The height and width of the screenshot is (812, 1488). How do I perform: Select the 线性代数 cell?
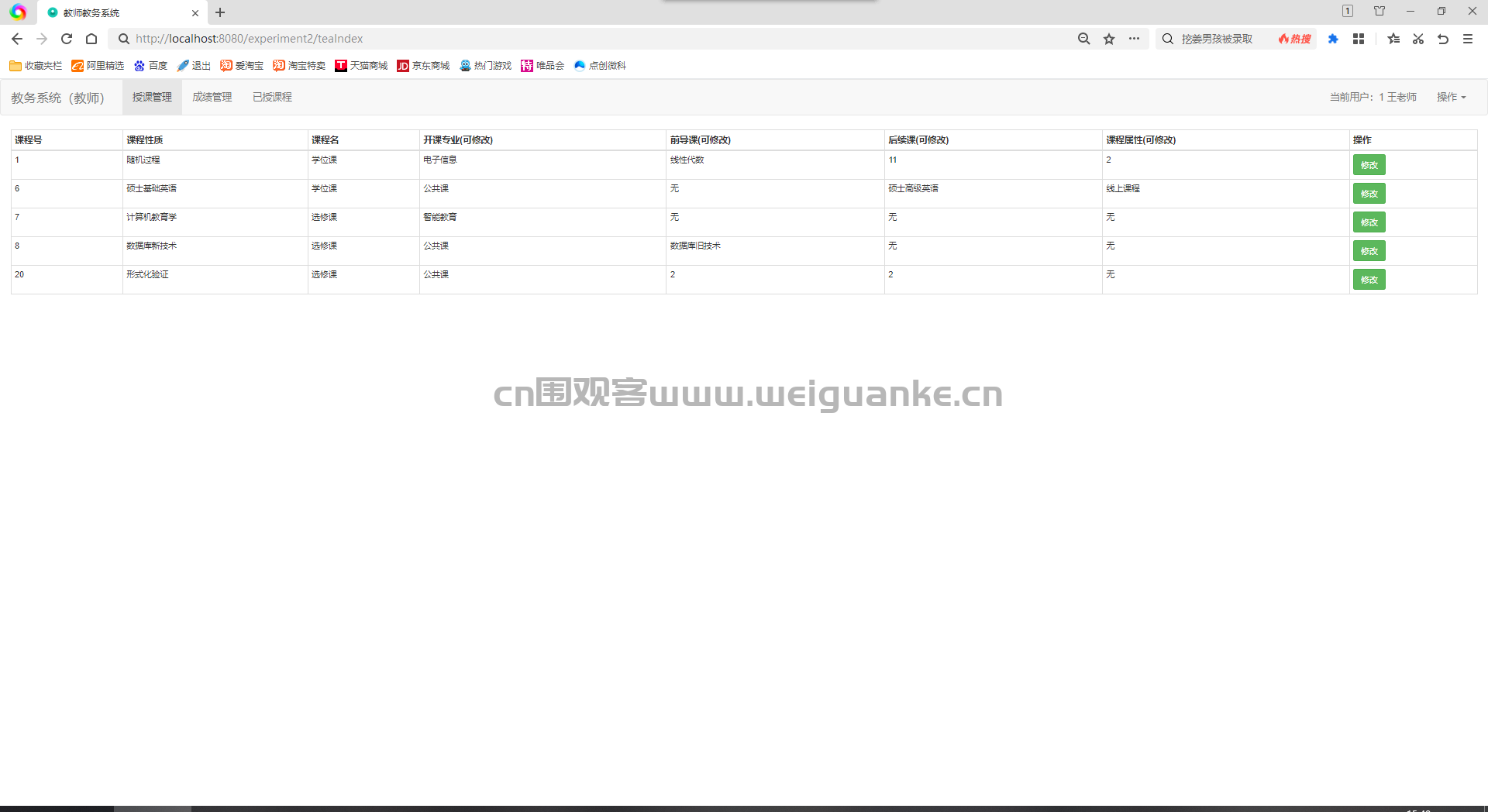(775, 165)
